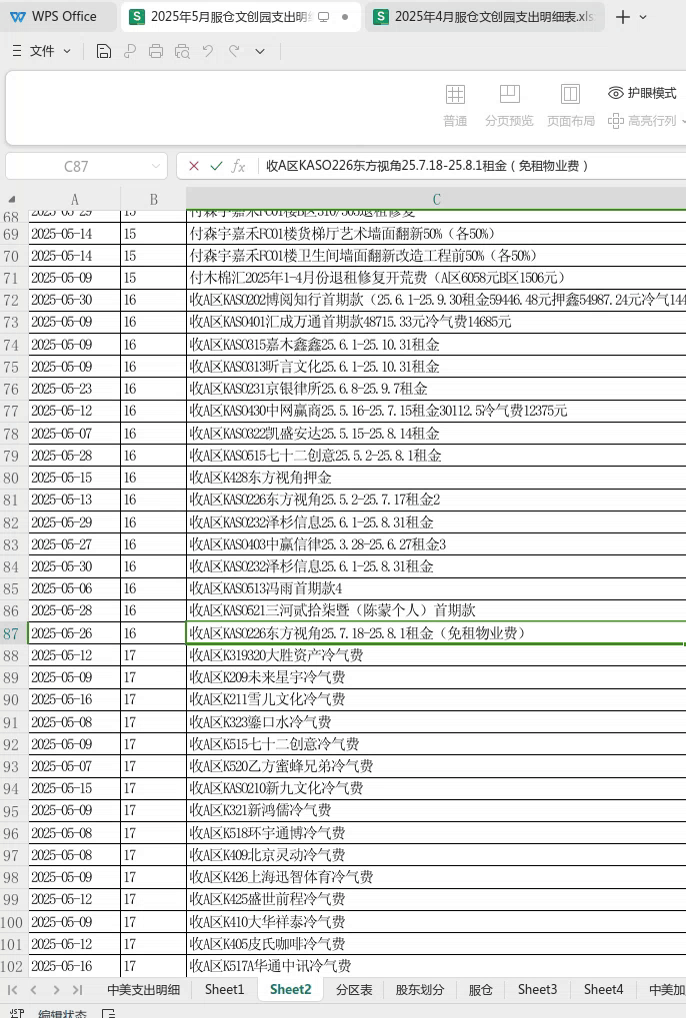686x1018 pixels.
Task: Click the Export to PDF icon
Action: (x=130, y=51)
